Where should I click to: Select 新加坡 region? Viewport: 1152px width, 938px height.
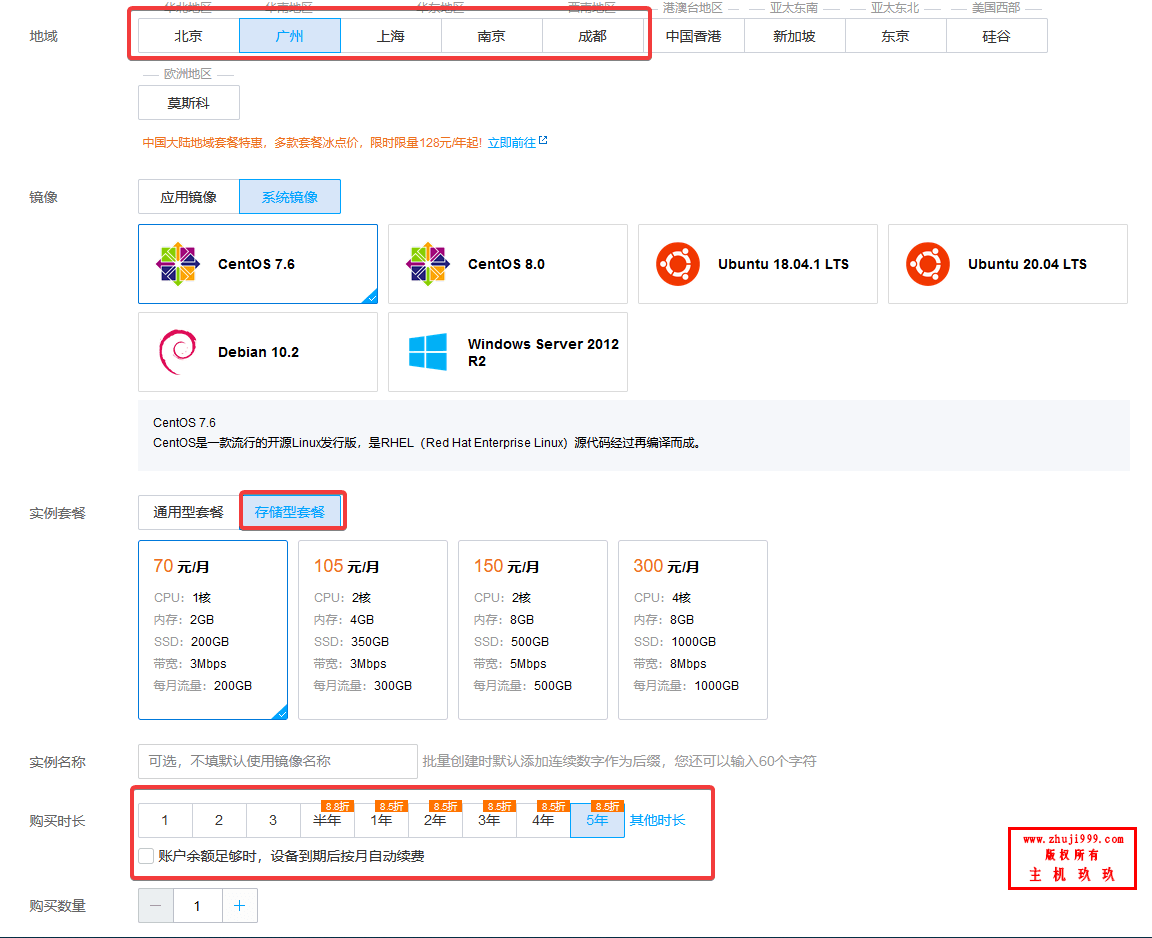795,36
